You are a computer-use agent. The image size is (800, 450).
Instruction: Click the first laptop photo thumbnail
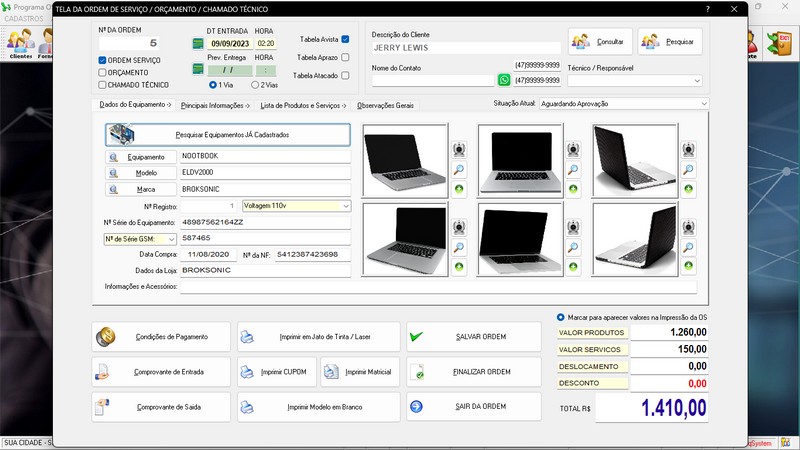404,160
